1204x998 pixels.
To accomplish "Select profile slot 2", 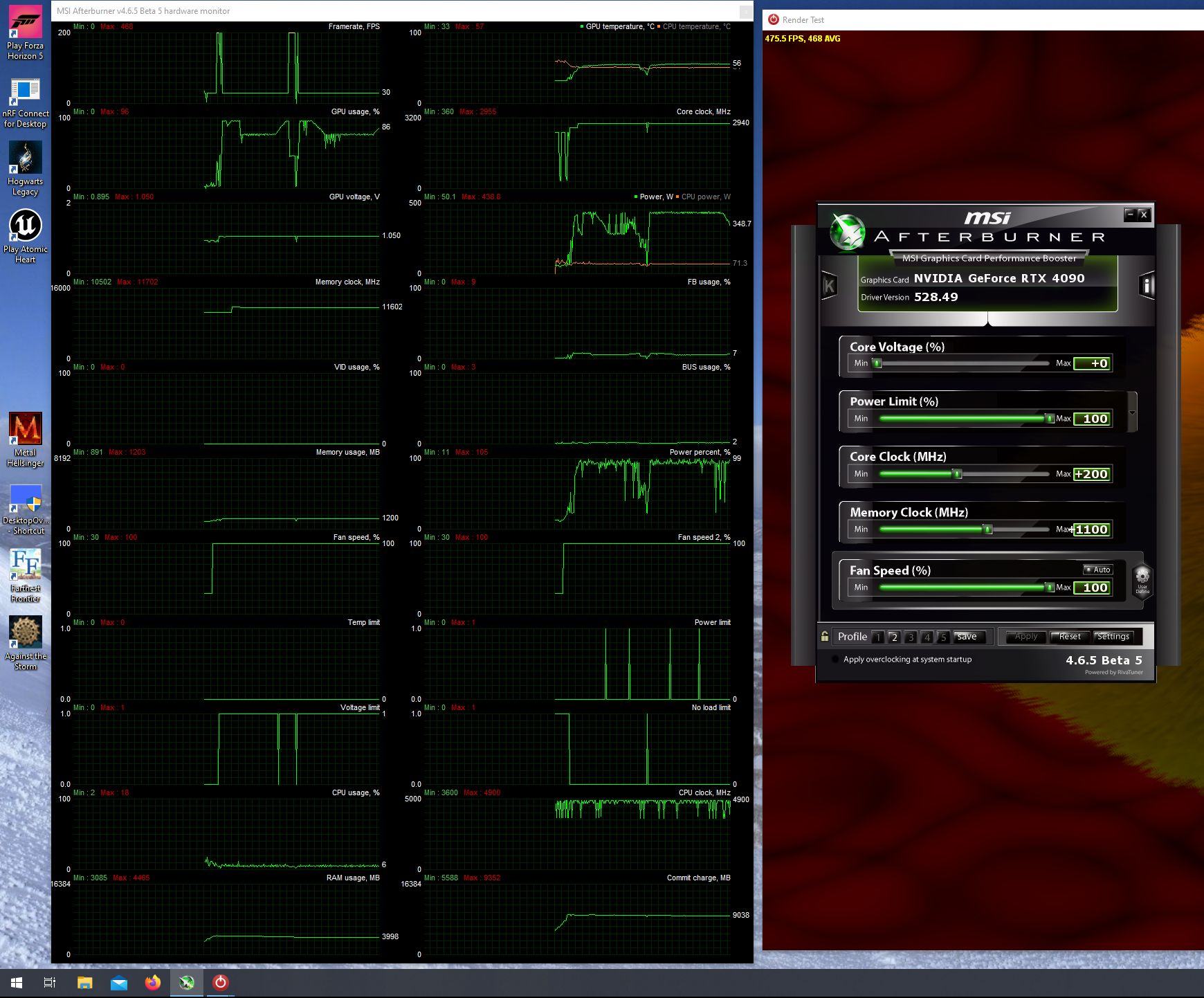I will pyautogui.click(x=894, y=637).
